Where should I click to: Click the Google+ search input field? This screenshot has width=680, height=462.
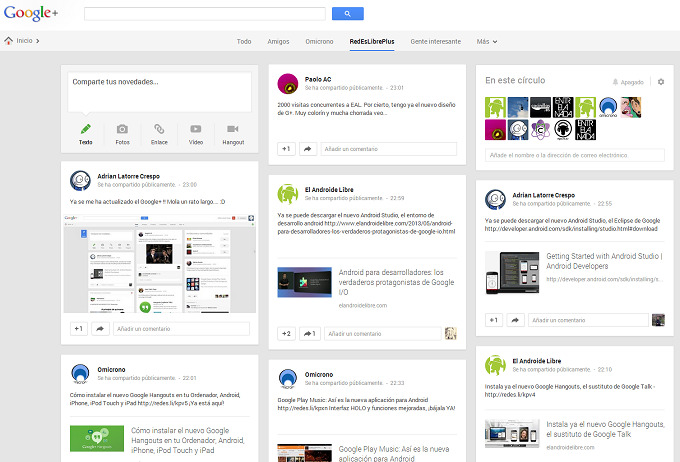[205, 13]
